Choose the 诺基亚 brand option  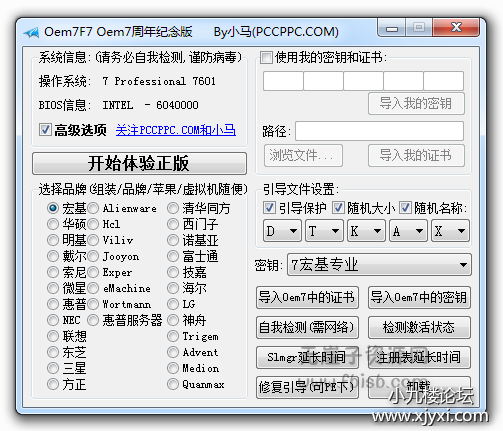click(x=173, y=240)
